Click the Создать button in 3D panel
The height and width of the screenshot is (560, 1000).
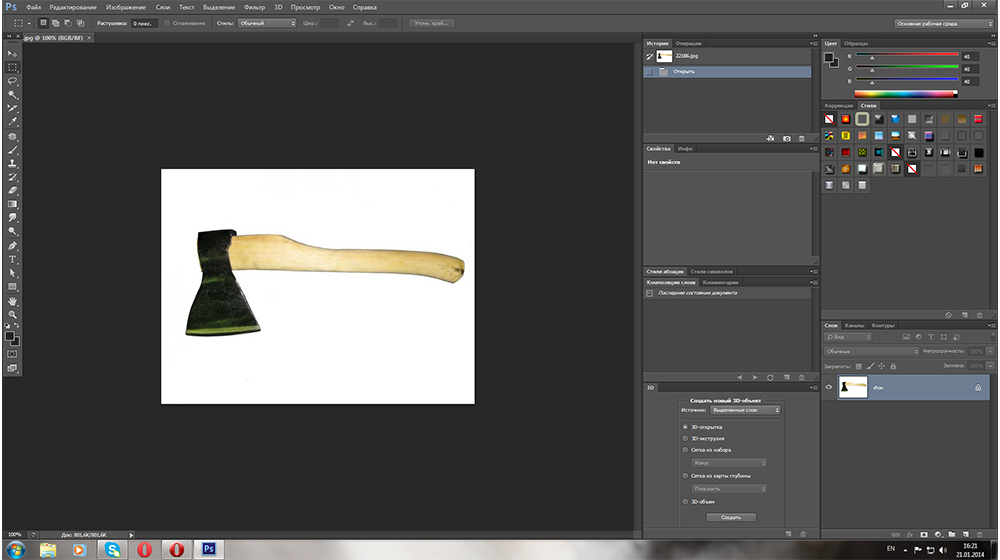coord(730,517)
